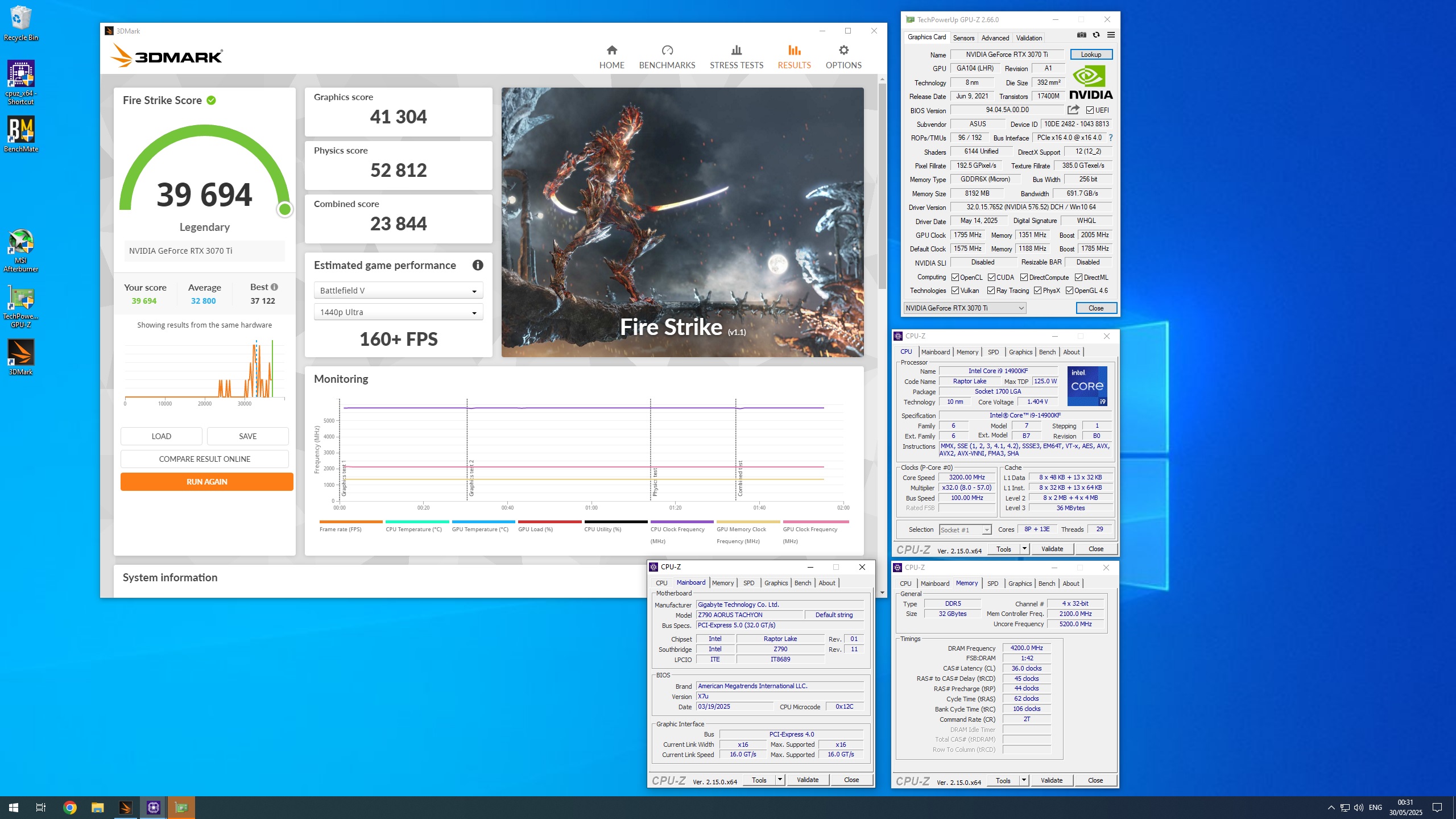Image resolution: width=1456 pixels, height=819 pixels.
Task: Click the 3DMark vertical scrollbar thumb
Action: point(882,187)
